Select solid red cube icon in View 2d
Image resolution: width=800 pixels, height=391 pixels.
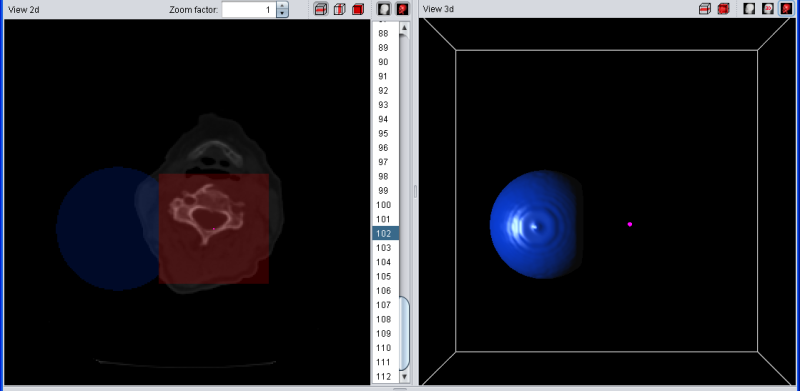[x=358, y=9]
